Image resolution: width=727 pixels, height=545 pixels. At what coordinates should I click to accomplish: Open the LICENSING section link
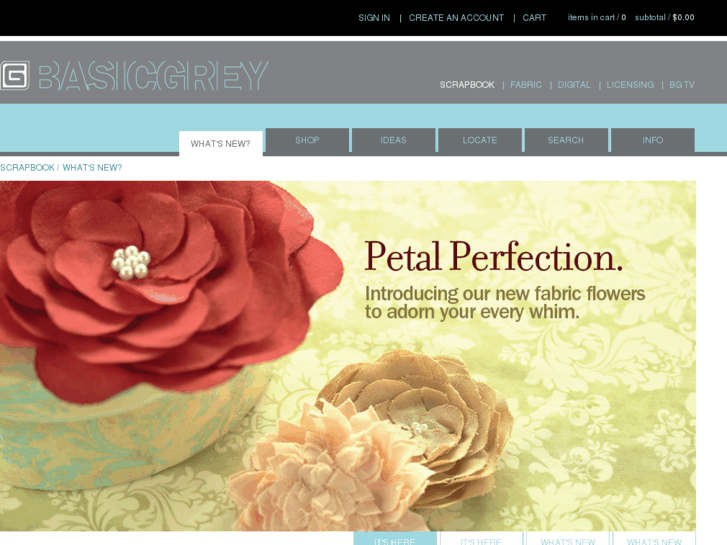click(x=630, y=85)
